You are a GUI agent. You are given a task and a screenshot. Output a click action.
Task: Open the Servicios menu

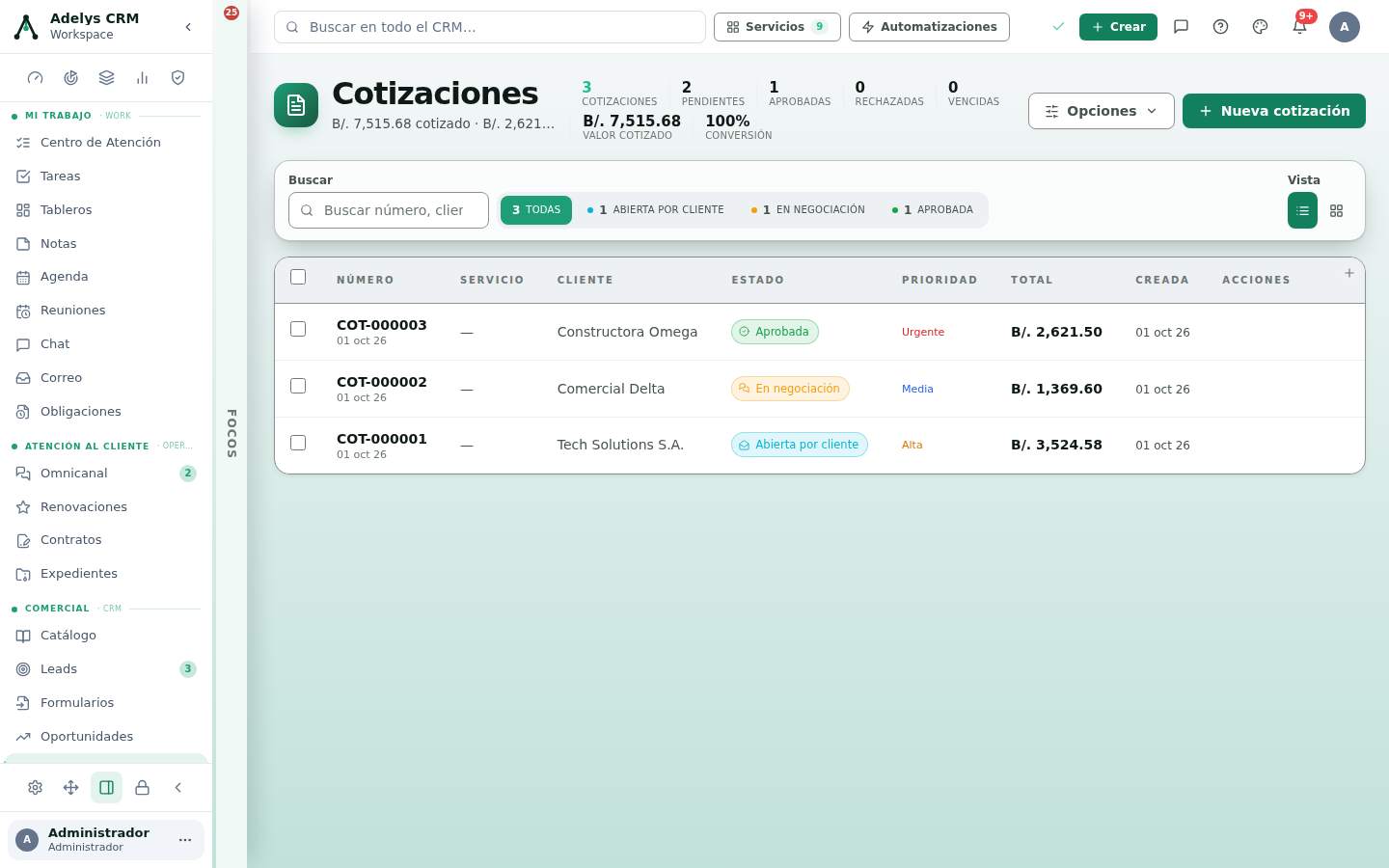click(777, 27)
